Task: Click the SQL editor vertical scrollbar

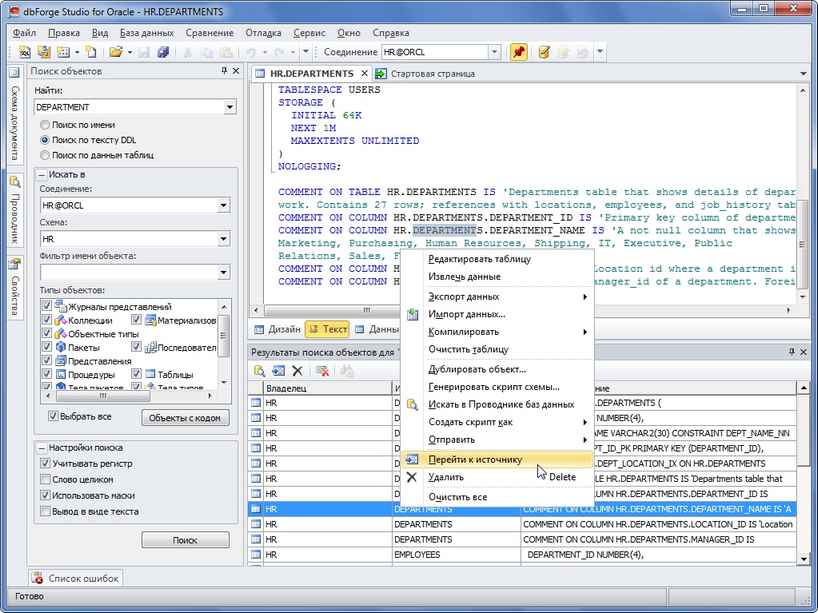Action: point(803,194)
